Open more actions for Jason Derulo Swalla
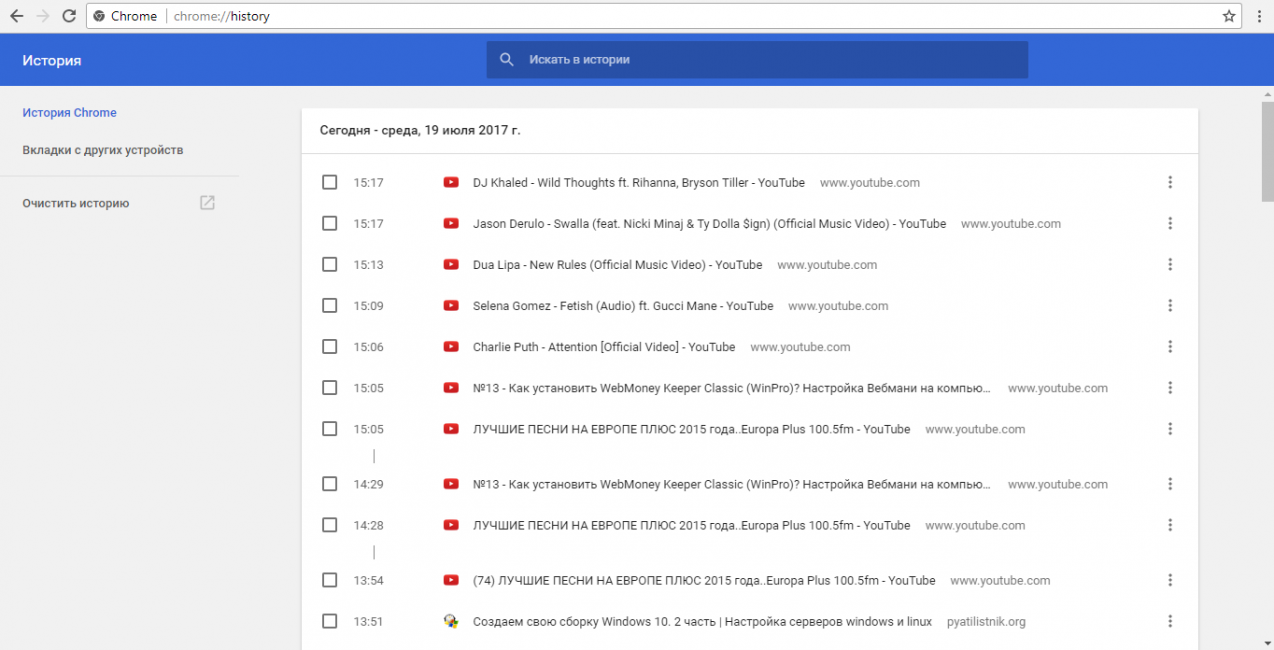The width and height of the screenshot is (1274, 650). click(x=1169, y=224)
